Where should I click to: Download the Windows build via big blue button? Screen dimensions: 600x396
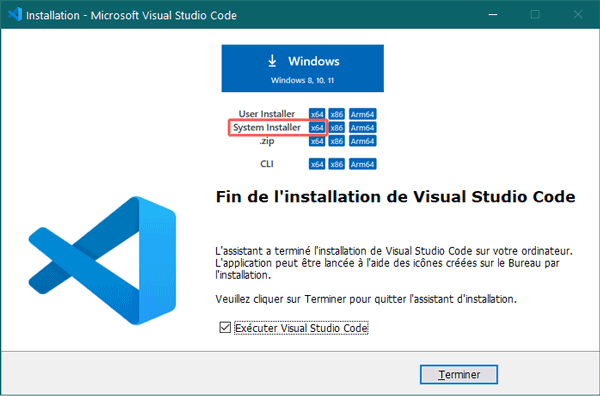[x=302, y=68]
